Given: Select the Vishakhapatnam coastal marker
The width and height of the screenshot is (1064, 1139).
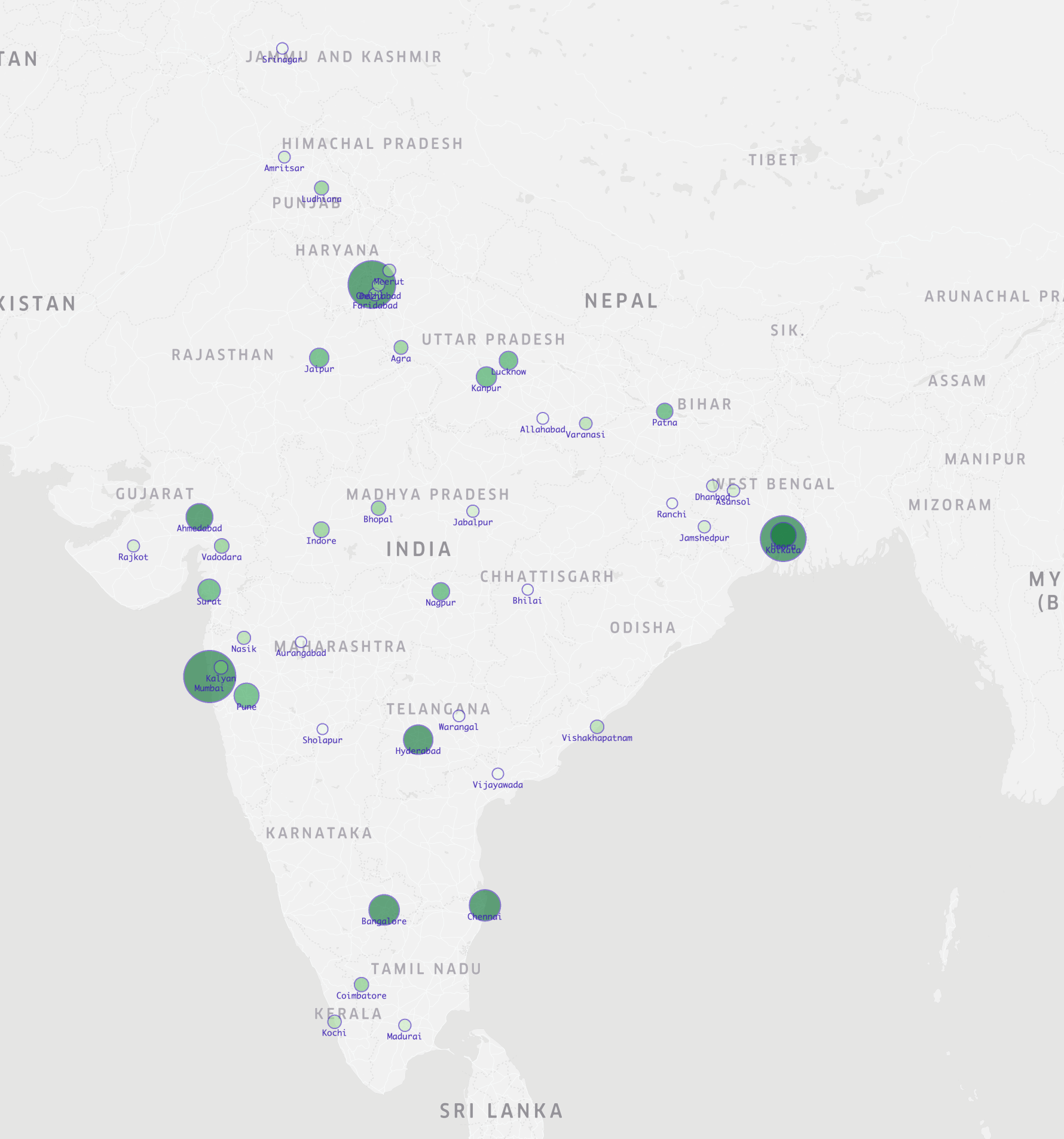Looking at the screenshot, I should coord(597,726).
